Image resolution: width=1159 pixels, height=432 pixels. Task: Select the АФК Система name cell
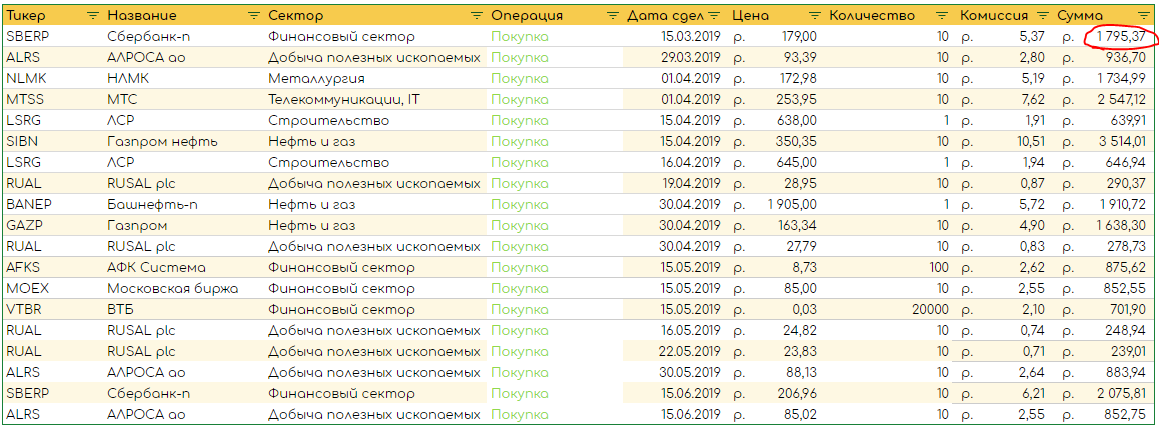coord(183,267)
